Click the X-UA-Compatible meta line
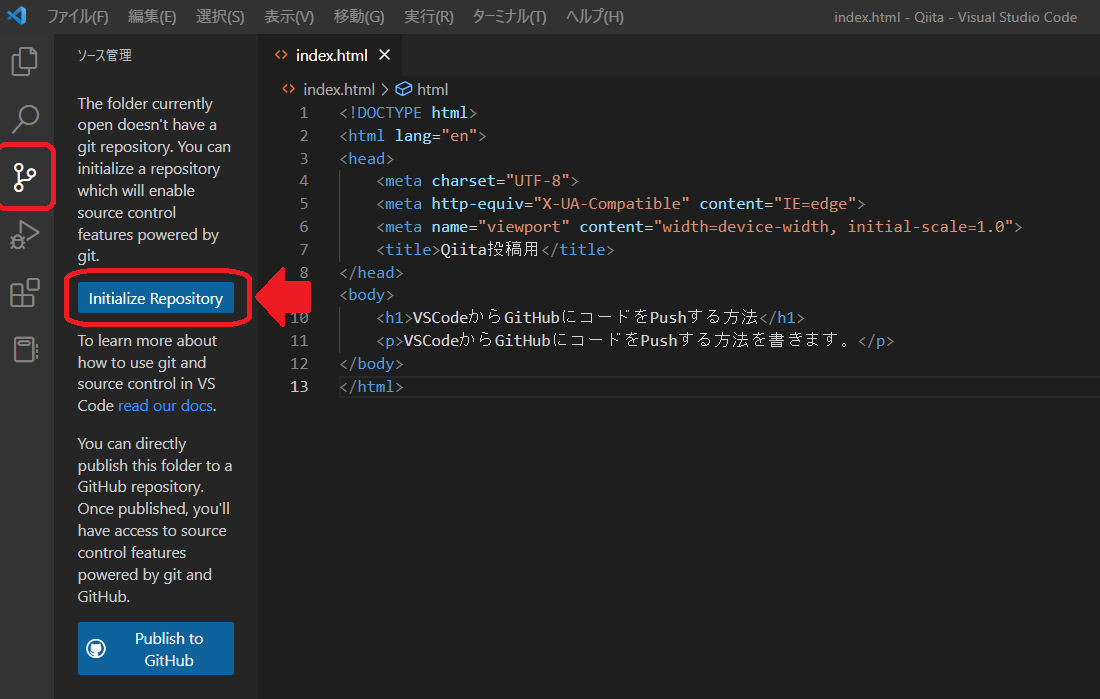 click(621, 204)
